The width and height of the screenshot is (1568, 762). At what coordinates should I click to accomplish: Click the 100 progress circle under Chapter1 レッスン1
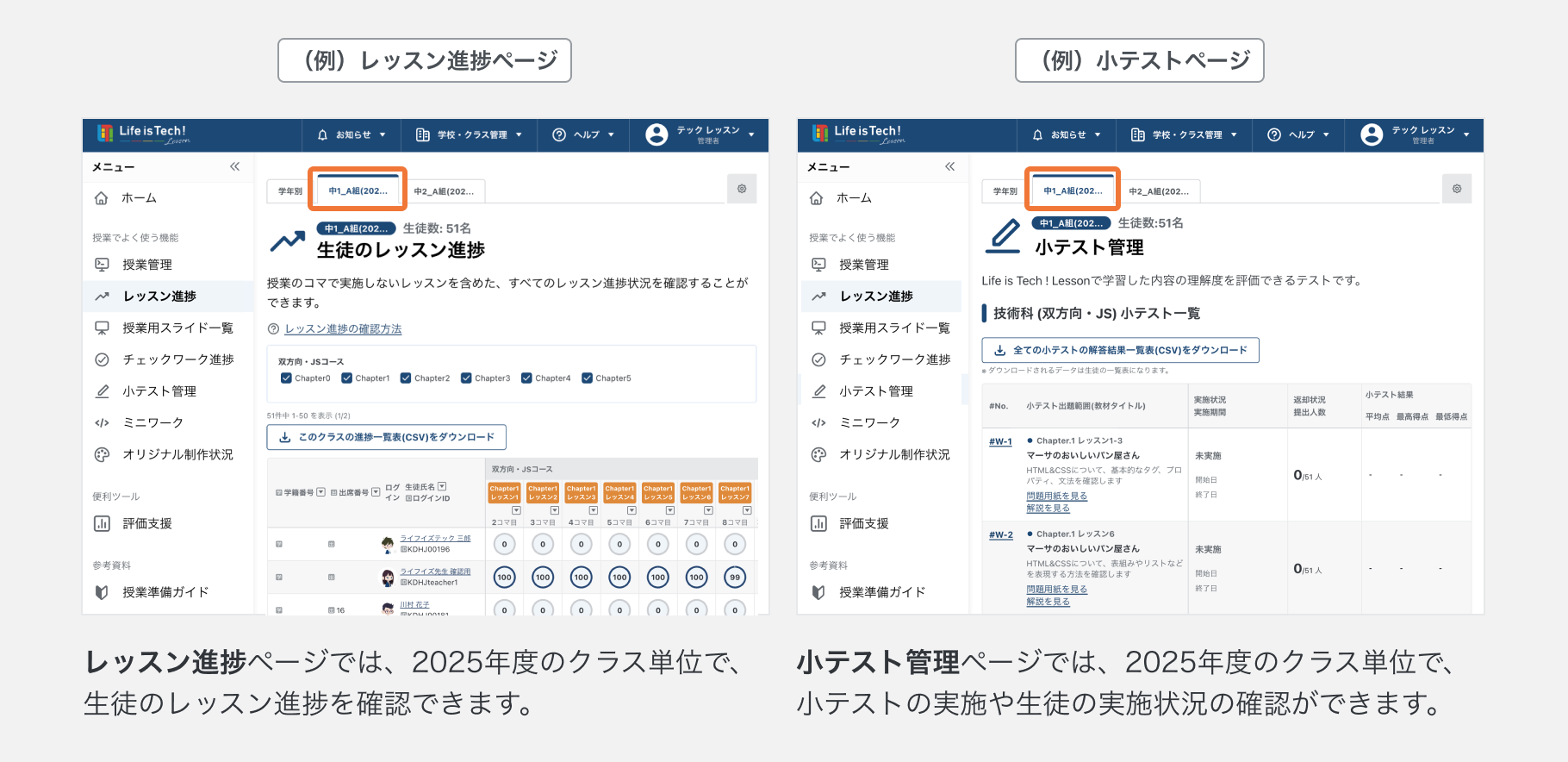click(x=504, y=578)
